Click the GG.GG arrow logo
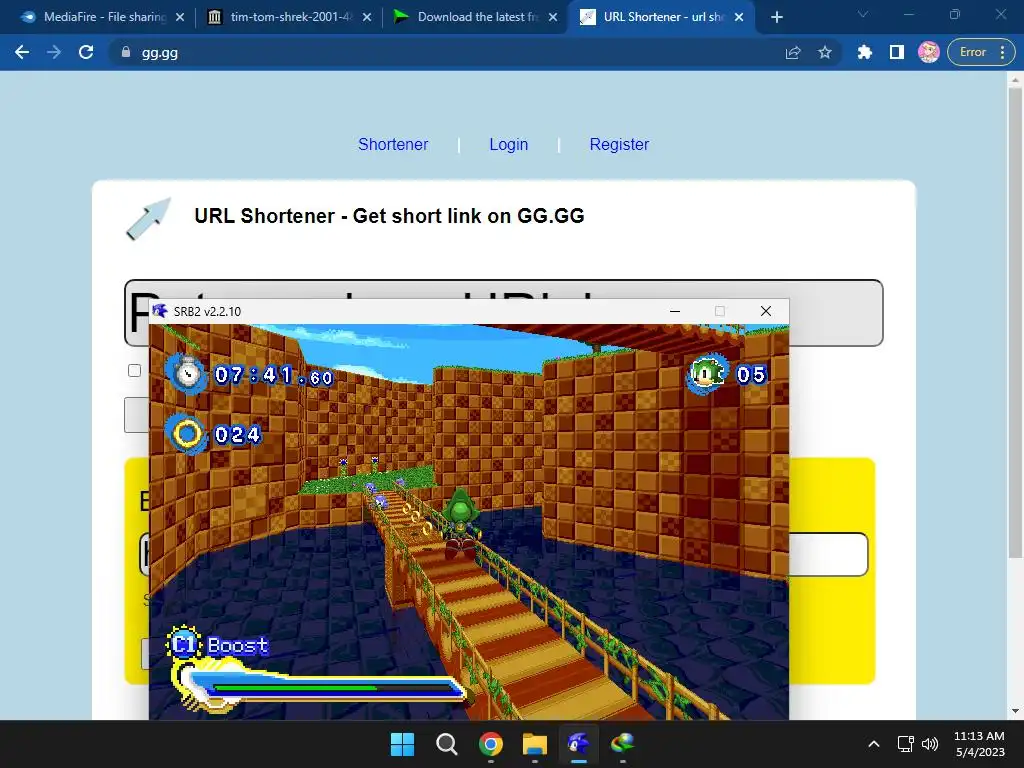The height and width of the screenshot is (768, 1024). click(148, 219)
